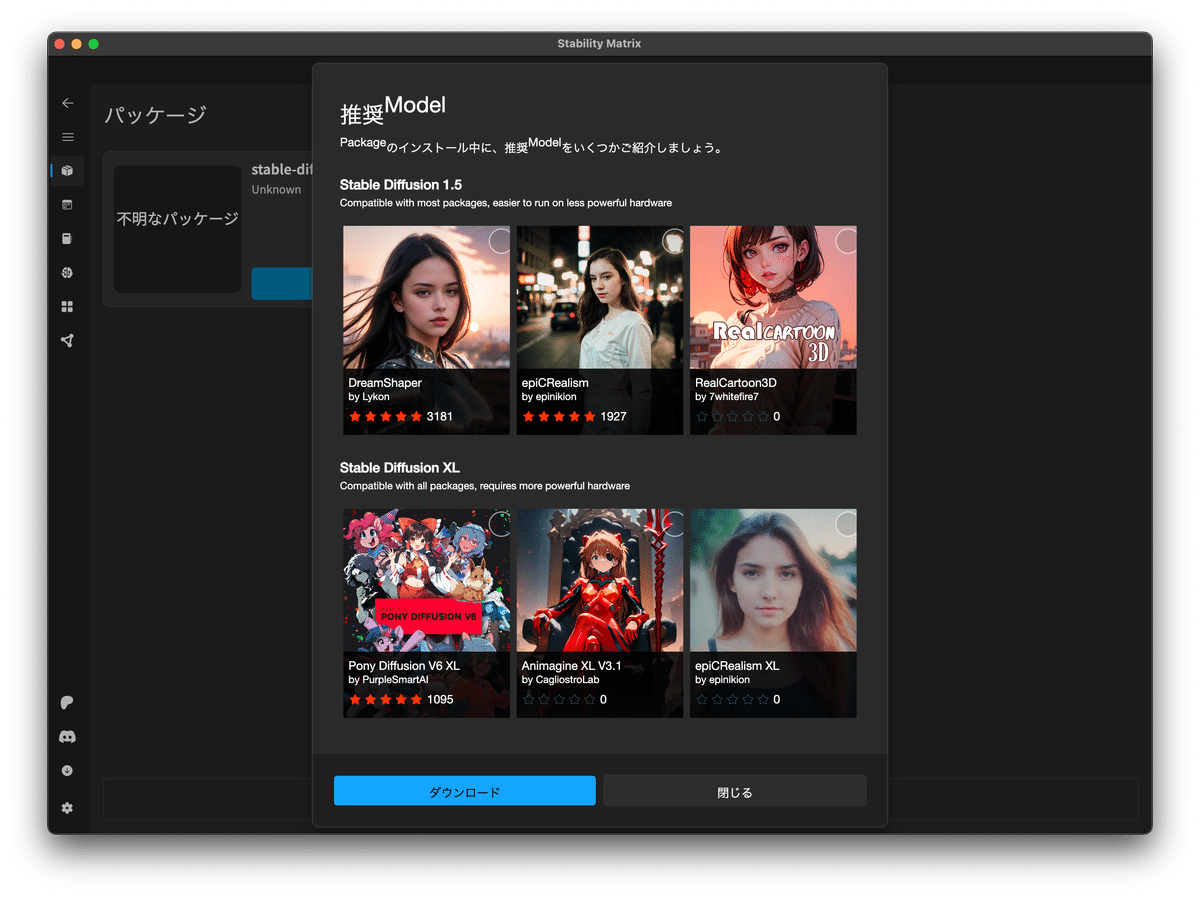Select the epiCRealism 1.5 model checkbox circle
Viewport: 1200px width, 897px height.
click(673, 241)
